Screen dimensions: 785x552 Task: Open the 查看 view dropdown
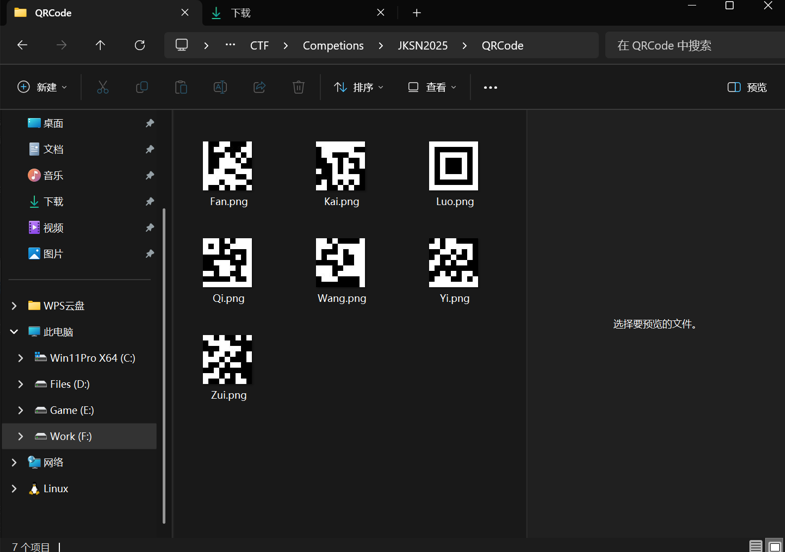(x=432, y=88)
